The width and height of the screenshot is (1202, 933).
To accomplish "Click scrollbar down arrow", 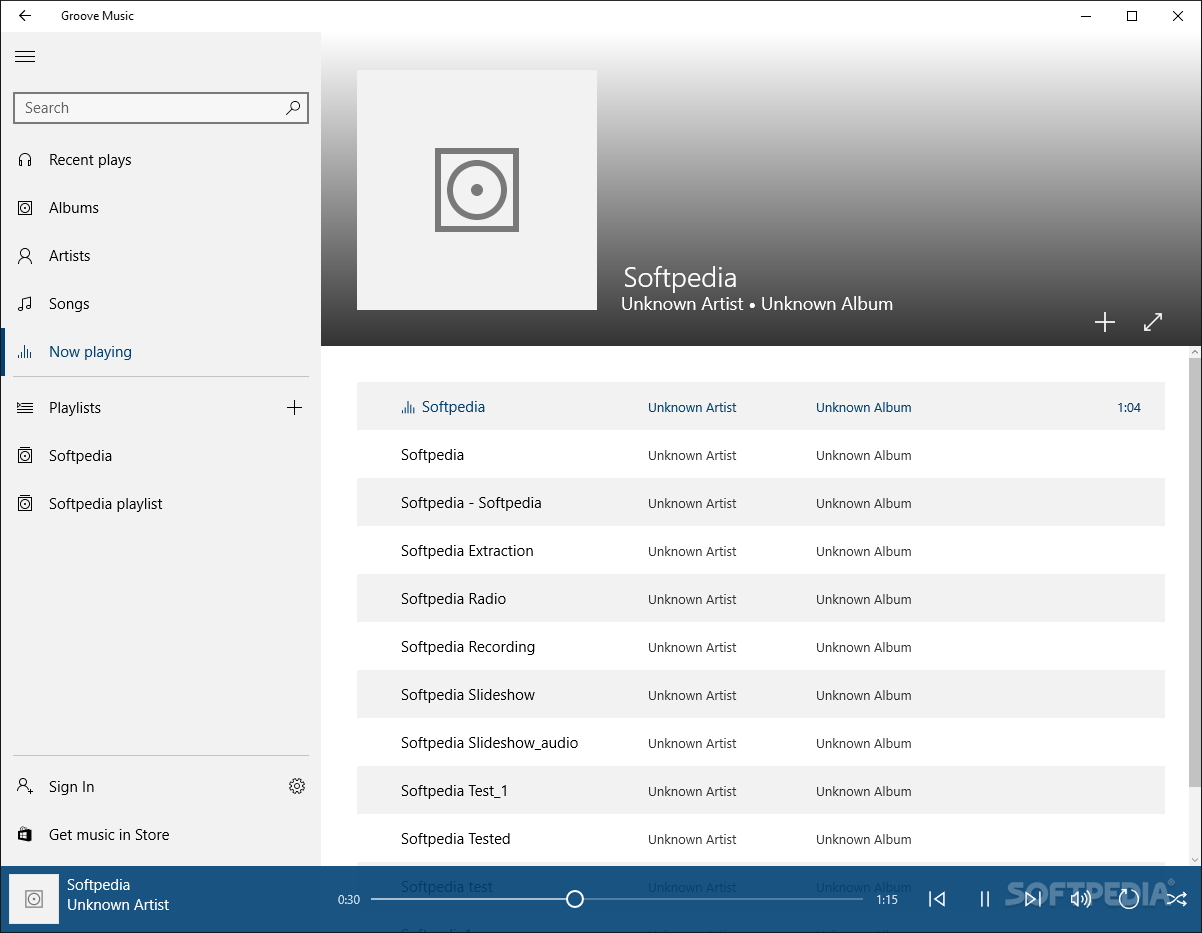I will (1195, 858).
